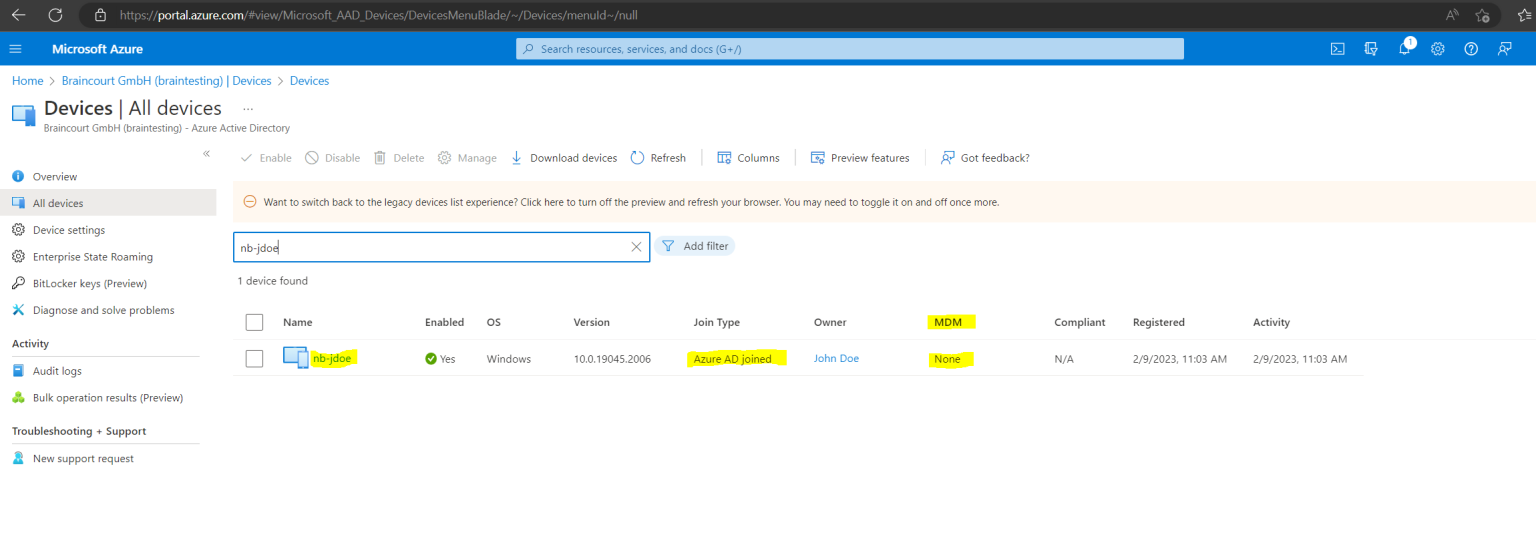1536x557 pixels.
Task: Open the Add filter dropdown
Action: (695, 246)
